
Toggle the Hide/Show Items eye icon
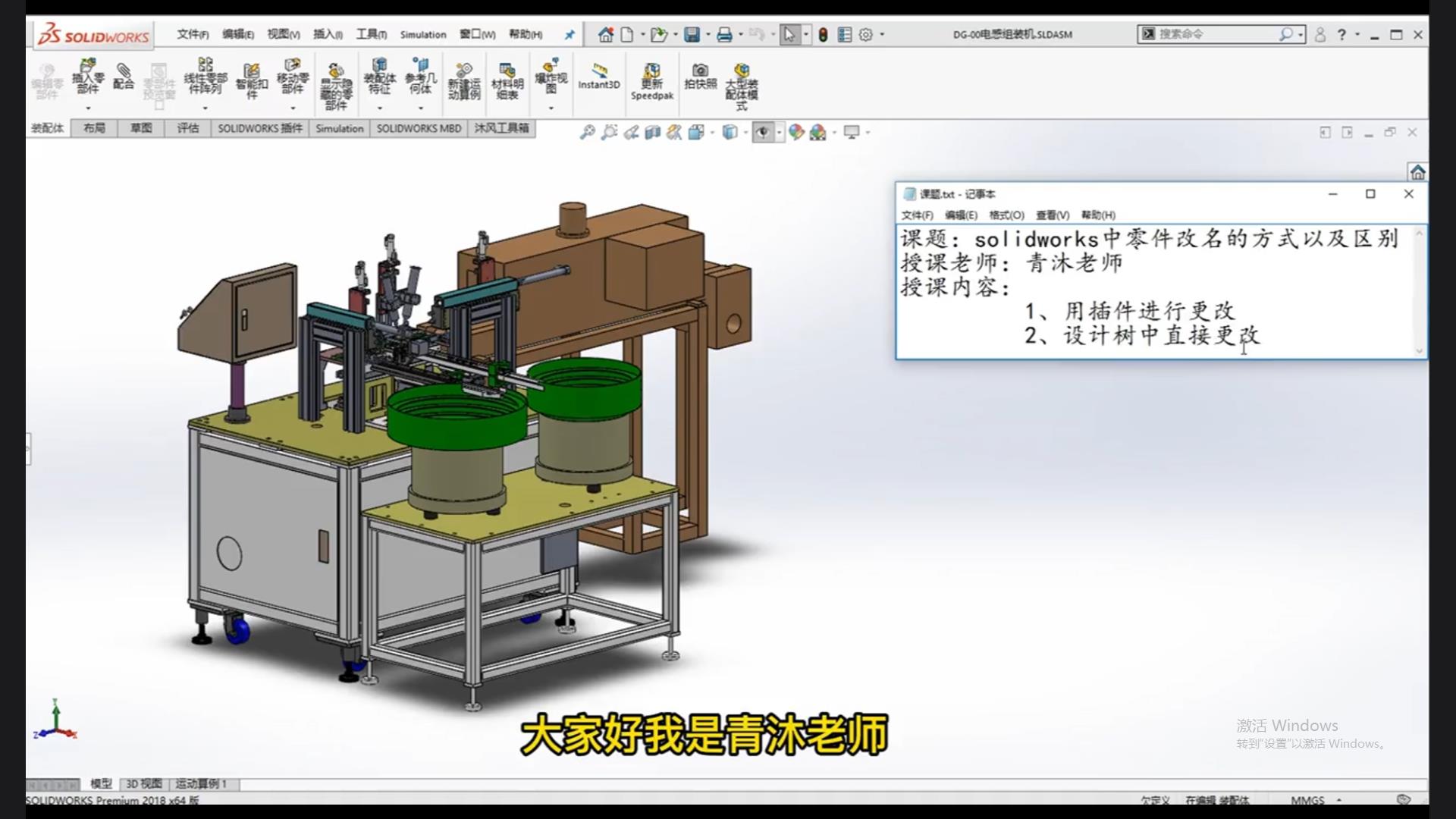762,132
